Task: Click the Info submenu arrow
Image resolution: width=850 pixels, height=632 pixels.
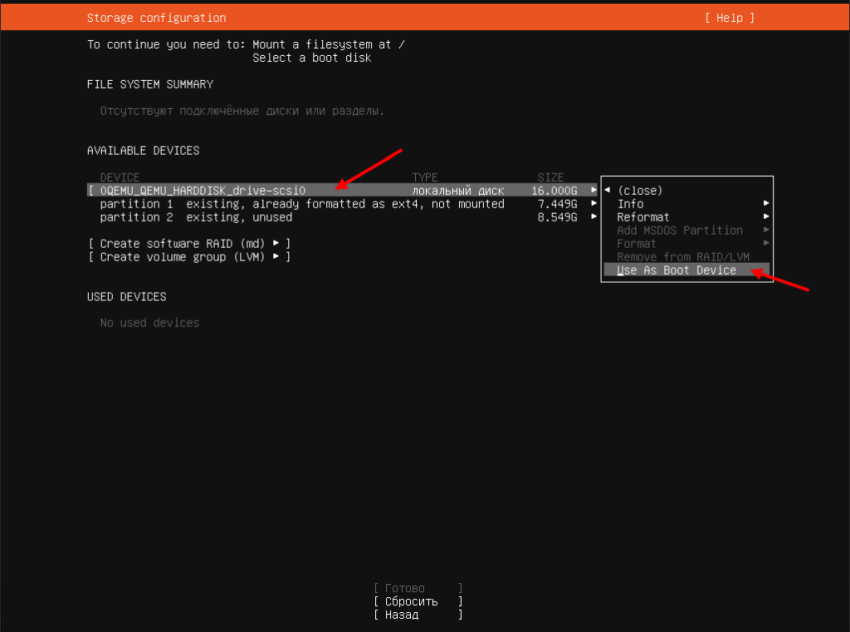Action: point(766,203)
